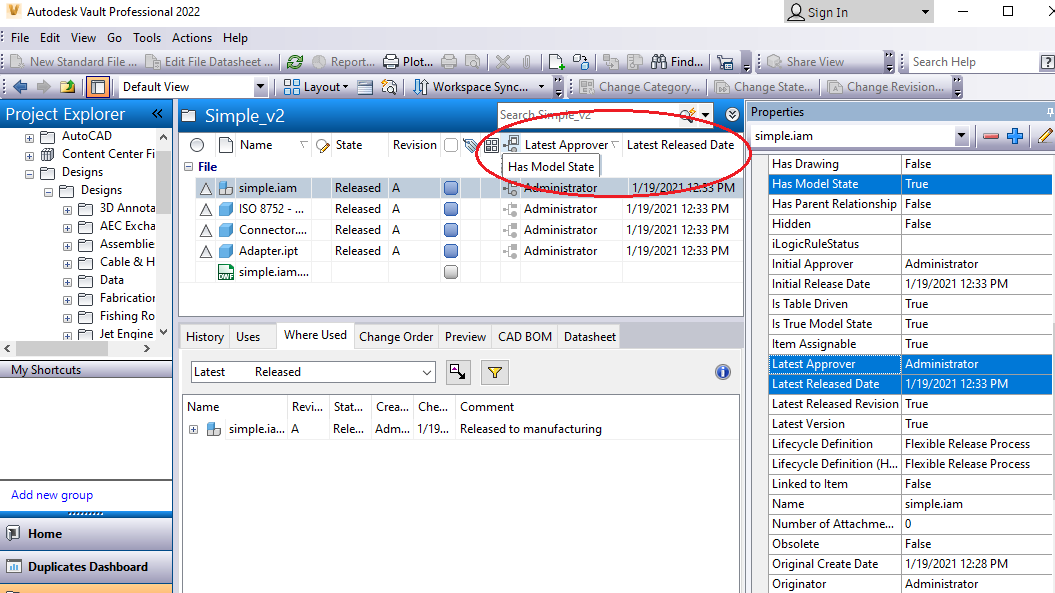Toggle the blue checkbox in Connector row
Image resolution: width=1055 pixels, height=593 pixels.
[451, 230]
